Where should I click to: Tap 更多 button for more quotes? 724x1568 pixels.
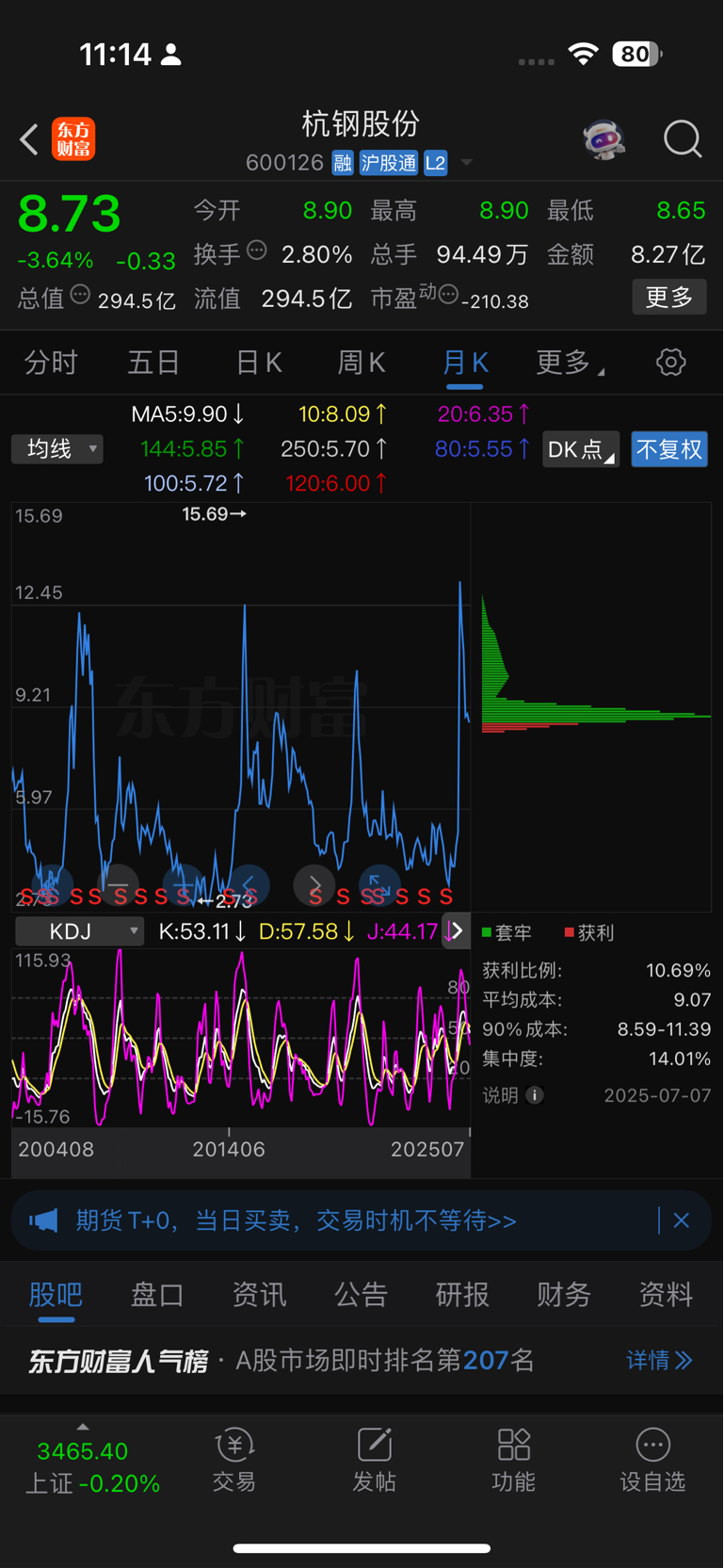pos(669,298)
